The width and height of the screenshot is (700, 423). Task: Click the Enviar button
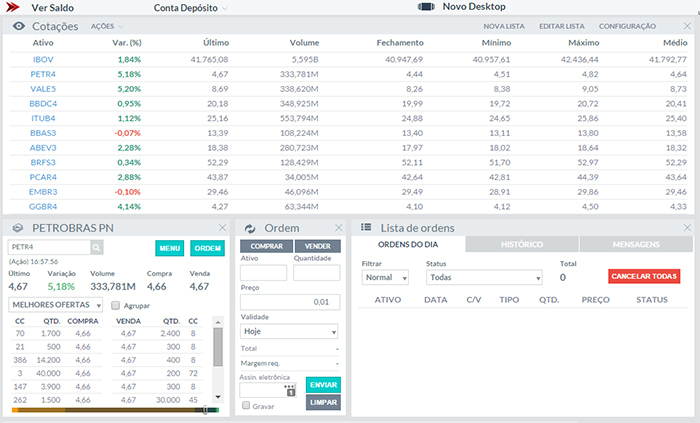[x=322, y=384]
